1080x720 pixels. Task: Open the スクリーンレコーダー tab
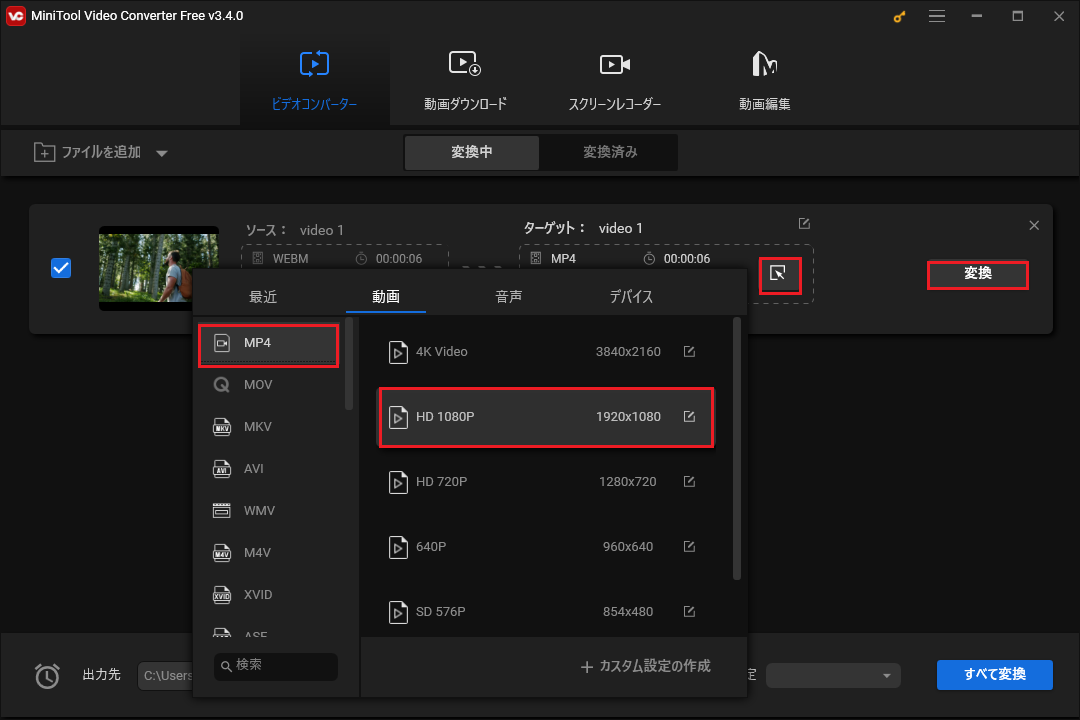pos(614,81)
